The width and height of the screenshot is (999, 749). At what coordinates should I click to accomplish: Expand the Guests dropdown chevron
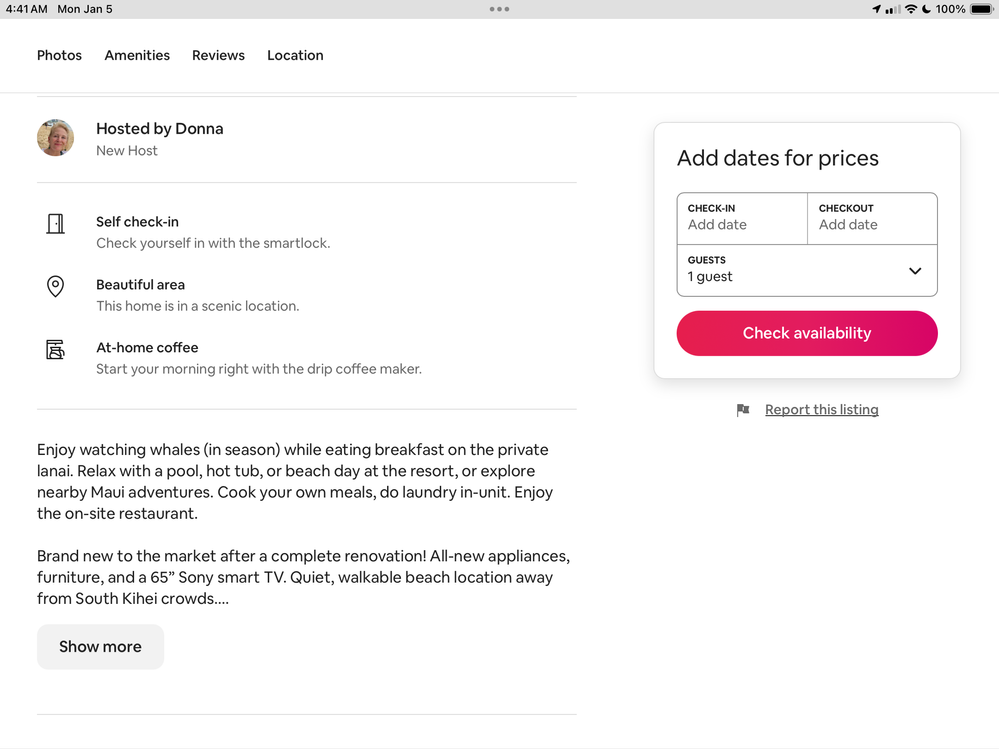tap(914, 271)
